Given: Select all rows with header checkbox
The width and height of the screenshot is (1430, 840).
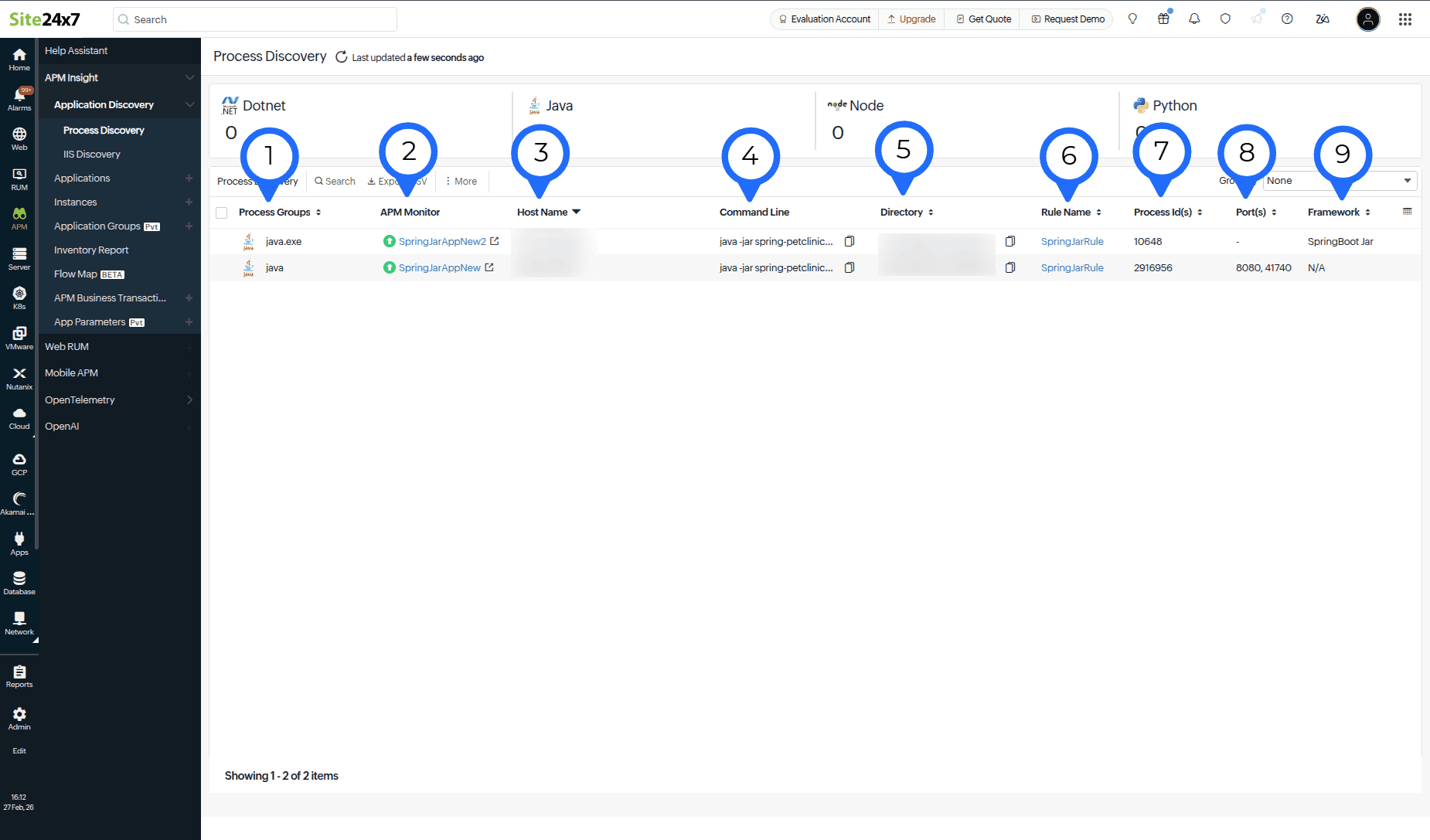Looking at the screenshot, I should tap(222, 213).
